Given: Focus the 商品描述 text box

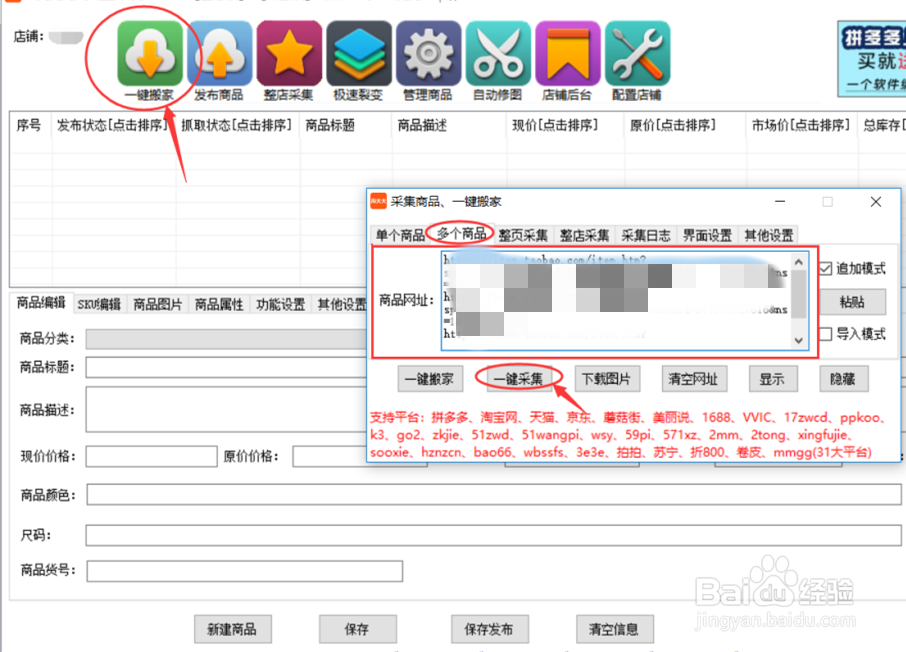Looking at the screenshot, I should pyautogui.click(x=226, y=410).
